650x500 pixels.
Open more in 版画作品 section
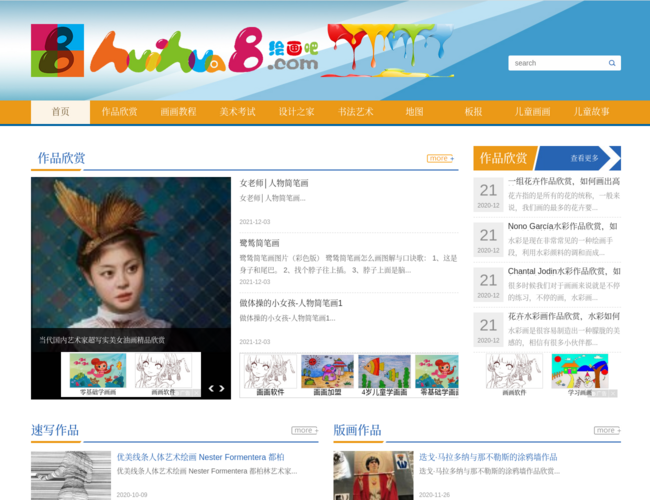[607, 430]
